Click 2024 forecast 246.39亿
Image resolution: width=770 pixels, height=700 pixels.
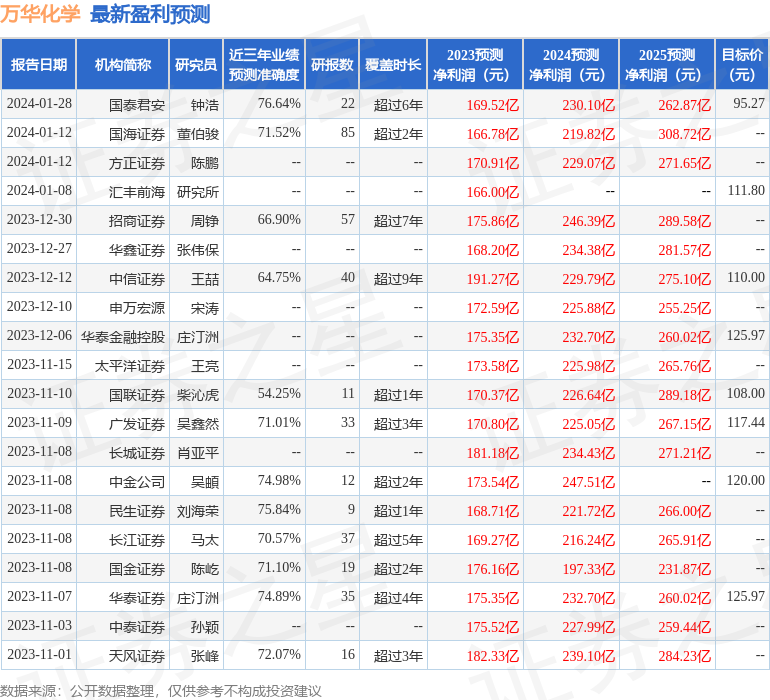click(588, 221)
